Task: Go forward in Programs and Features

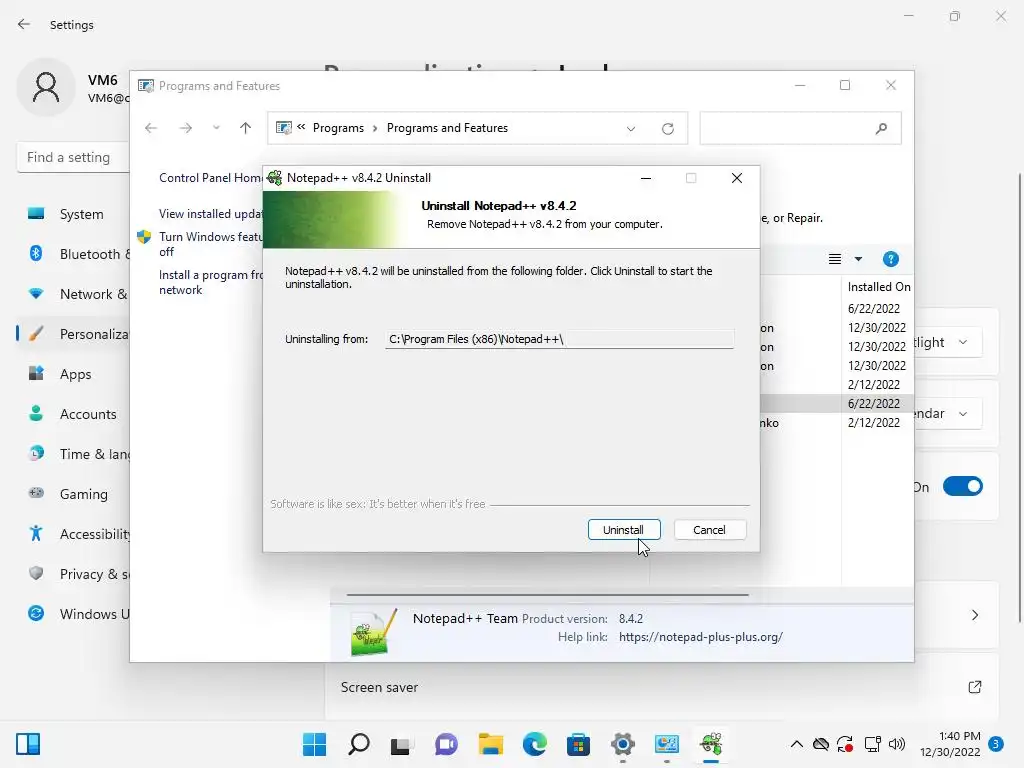Action: tap(185, 128)
